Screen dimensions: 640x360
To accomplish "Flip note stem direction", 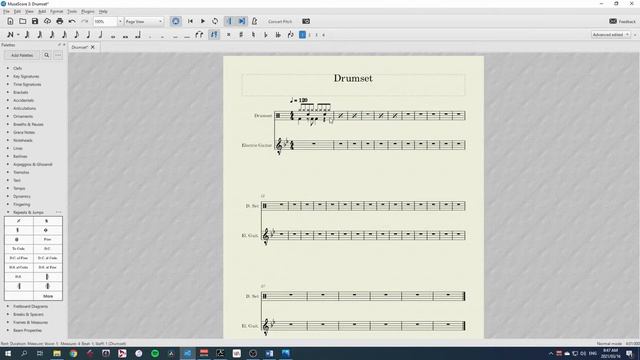I will point(291,35).
